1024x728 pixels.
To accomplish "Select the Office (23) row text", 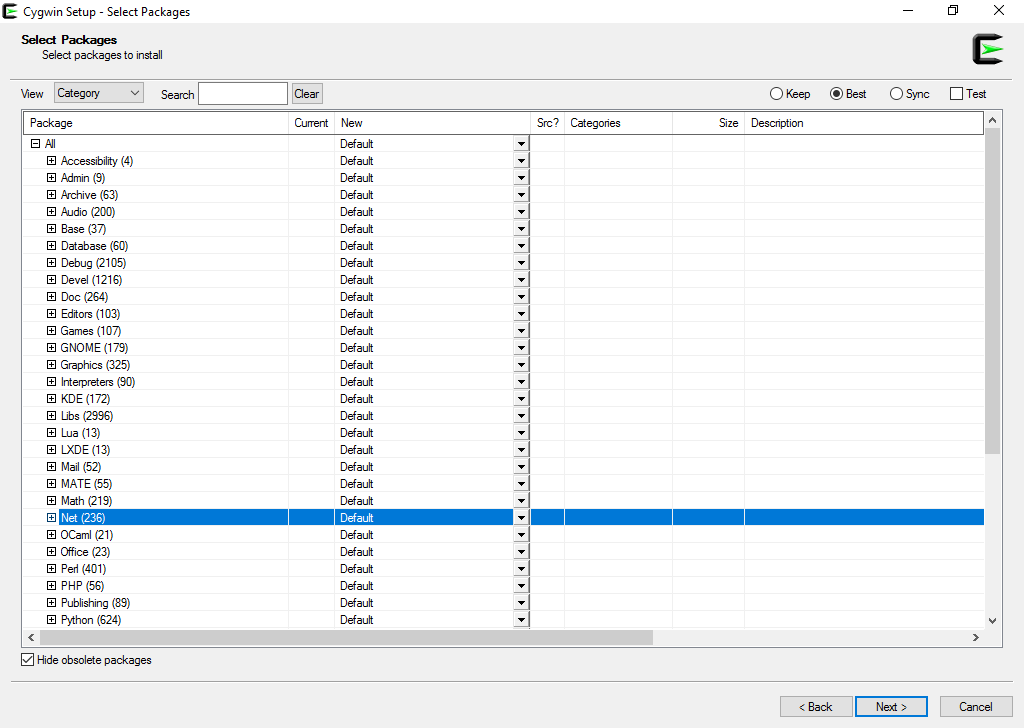I will 86,552.
